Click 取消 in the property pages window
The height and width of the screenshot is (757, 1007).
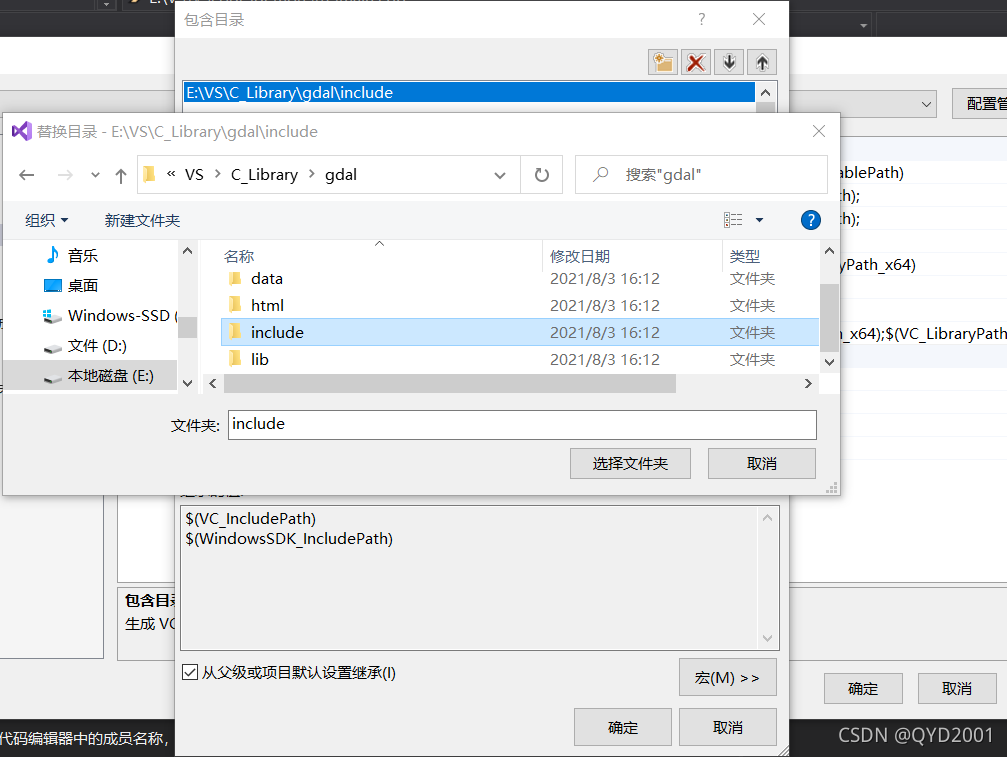click(957, 689)
